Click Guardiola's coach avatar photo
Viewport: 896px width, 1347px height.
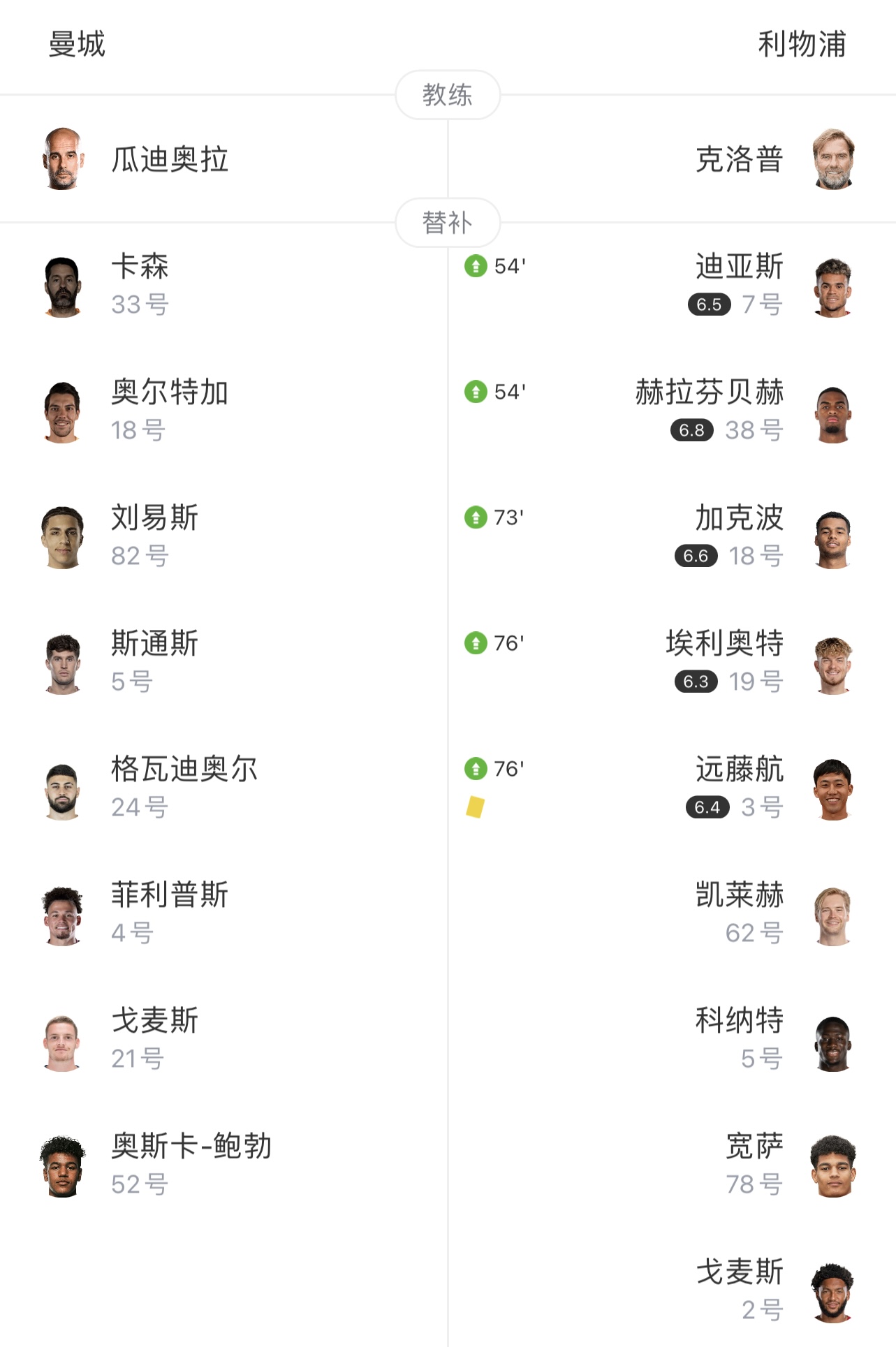click(x=63, y=159)
